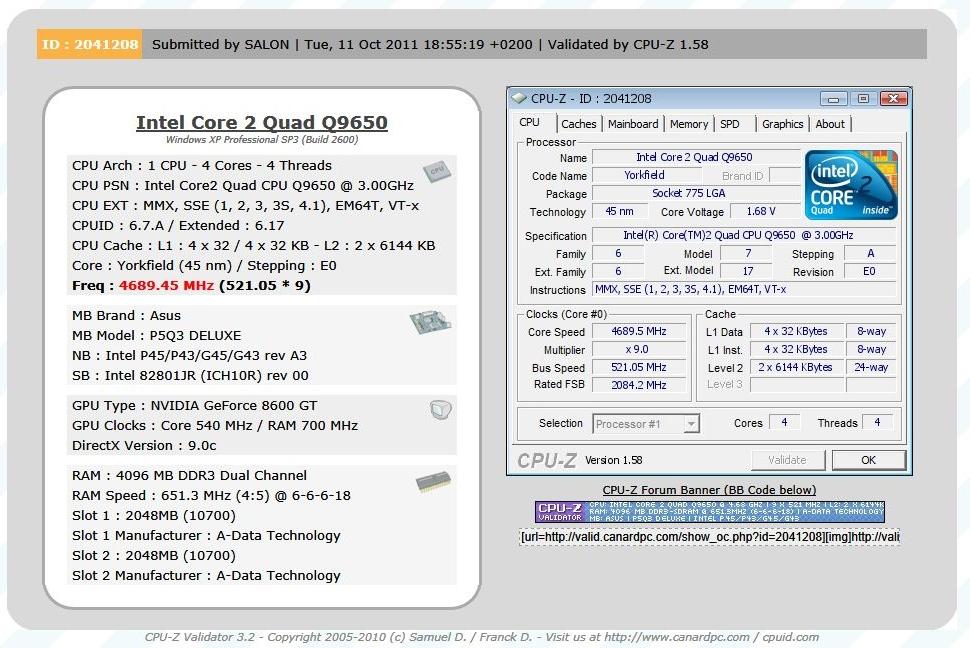Image resolution: width=970 pixels, height=648 pixels.
Task: Click the CPU-Z Validator copyright footer text
Action: click(481, 637)
